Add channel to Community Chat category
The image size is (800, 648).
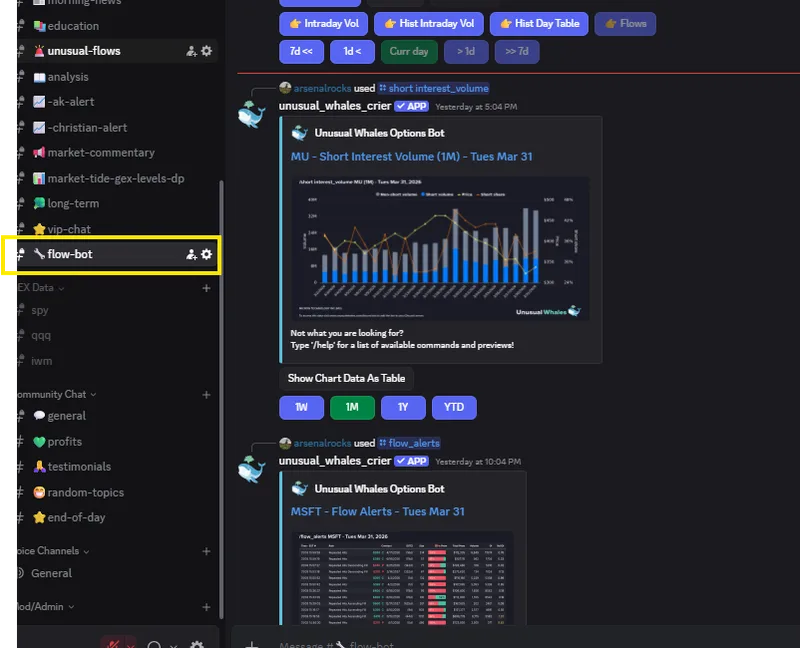pyautogui.click(x=206, y=395)
